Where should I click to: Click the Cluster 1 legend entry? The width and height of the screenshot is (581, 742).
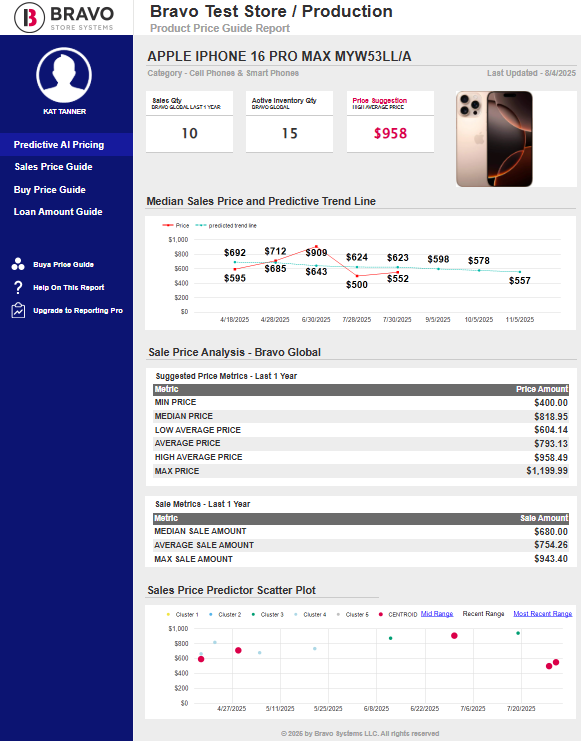(183, 614)
